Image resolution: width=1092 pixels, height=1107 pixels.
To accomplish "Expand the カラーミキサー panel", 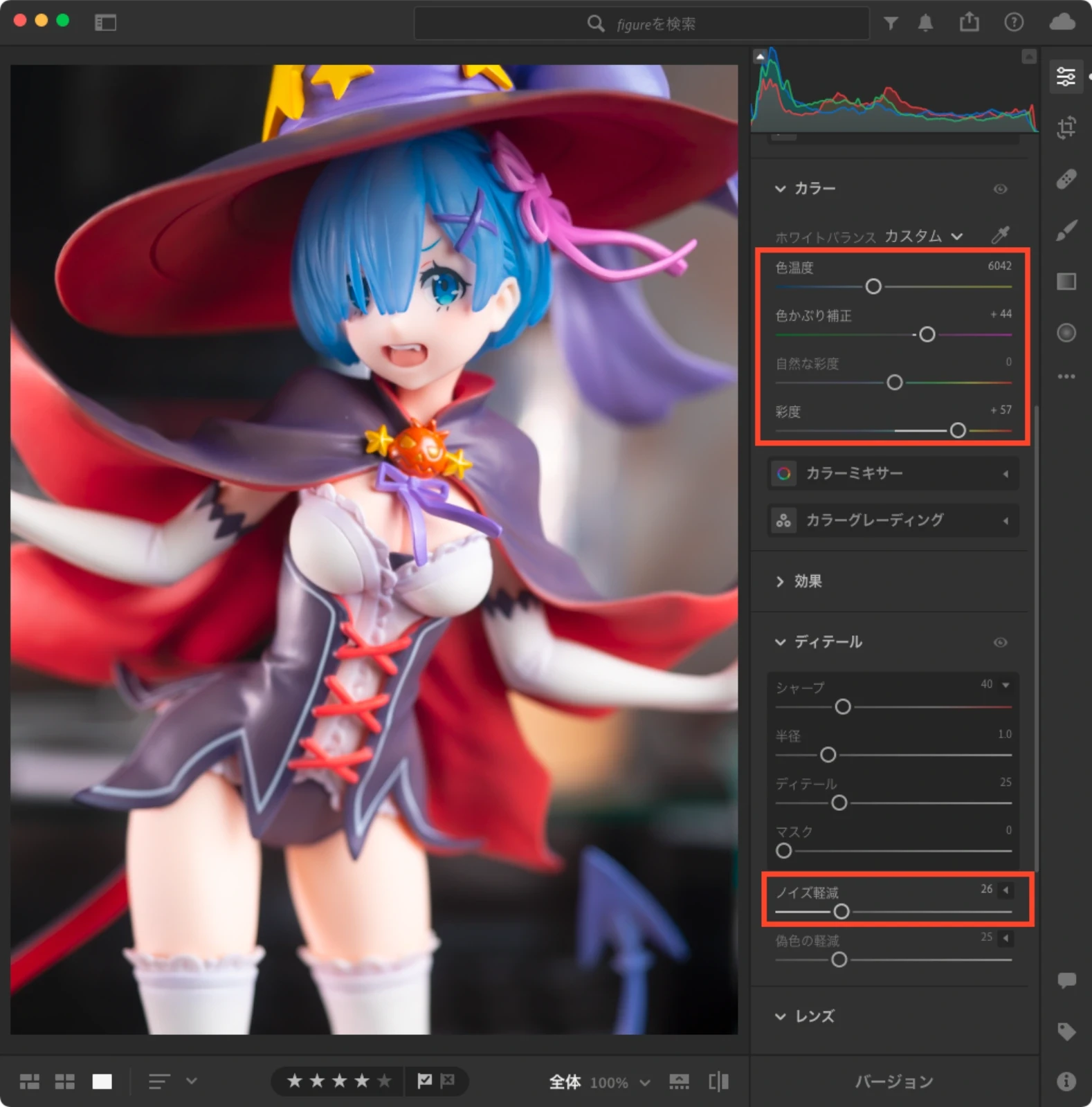I will tap(893, 474).
